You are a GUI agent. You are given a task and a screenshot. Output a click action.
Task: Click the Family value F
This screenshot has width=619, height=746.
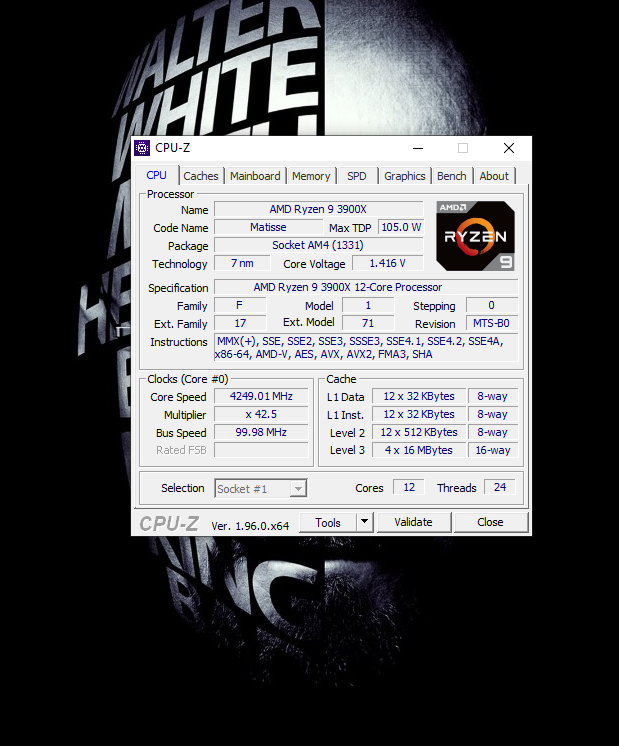[x=240, y=305]
